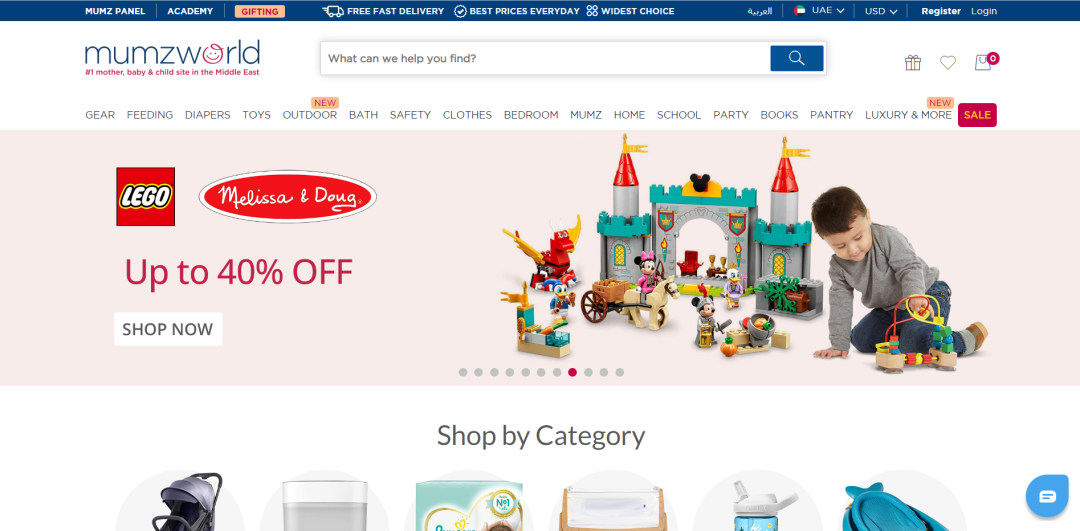
Task: Switch the site language to Arabic
Action: [x=760, y=11]
